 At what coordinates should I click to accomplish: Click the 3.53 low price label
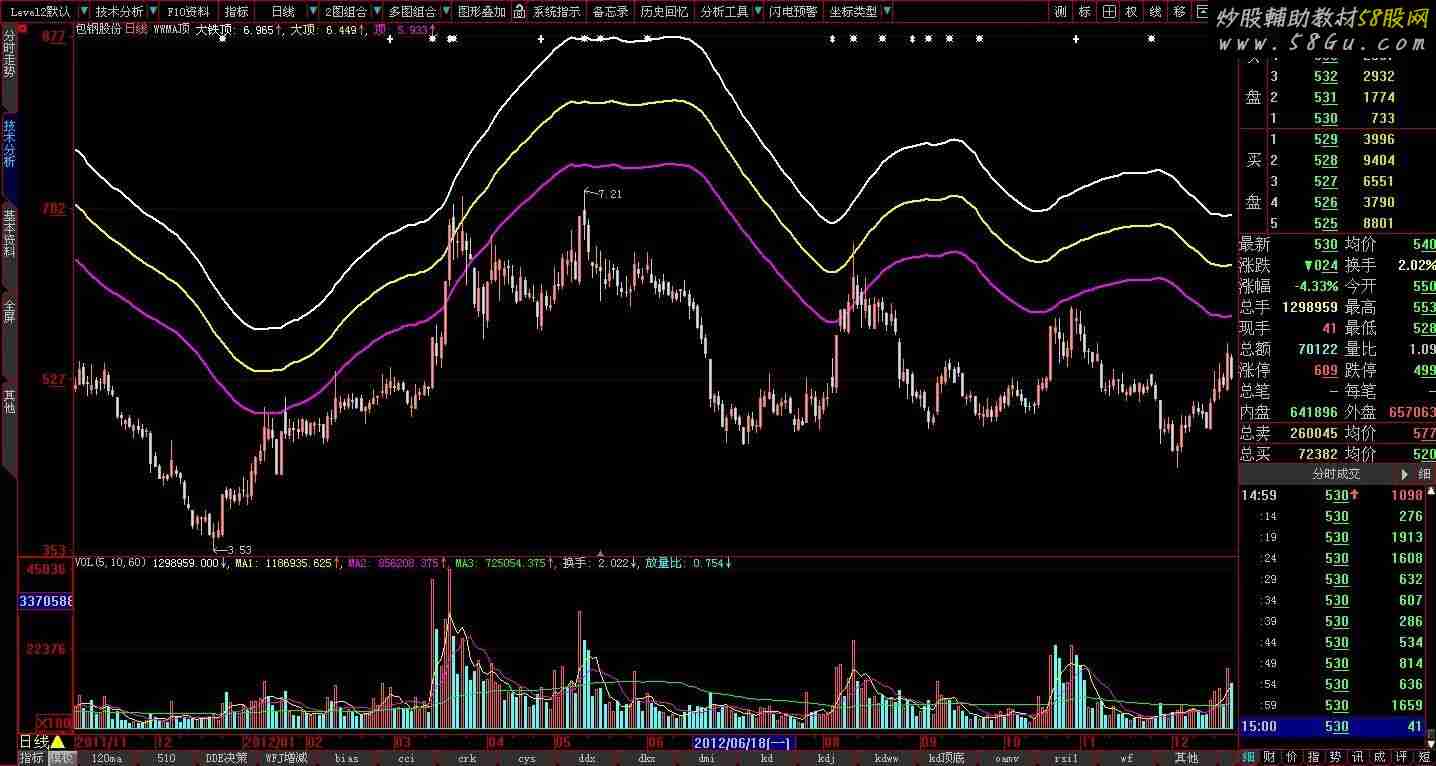click(239, 549)
